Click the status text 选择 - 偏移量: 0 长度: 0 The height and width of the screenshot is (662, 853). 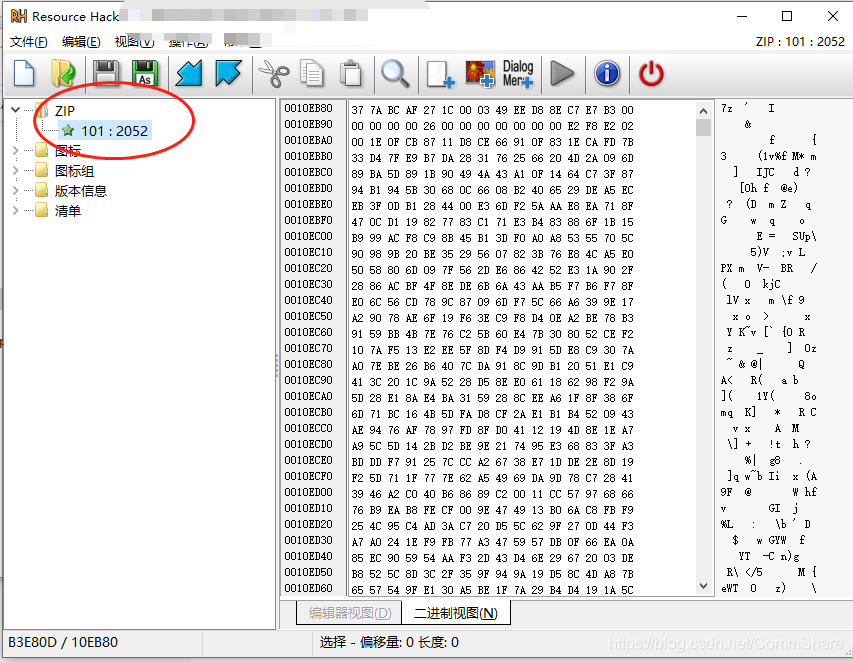pyautogui.click(x=389, y=642)
